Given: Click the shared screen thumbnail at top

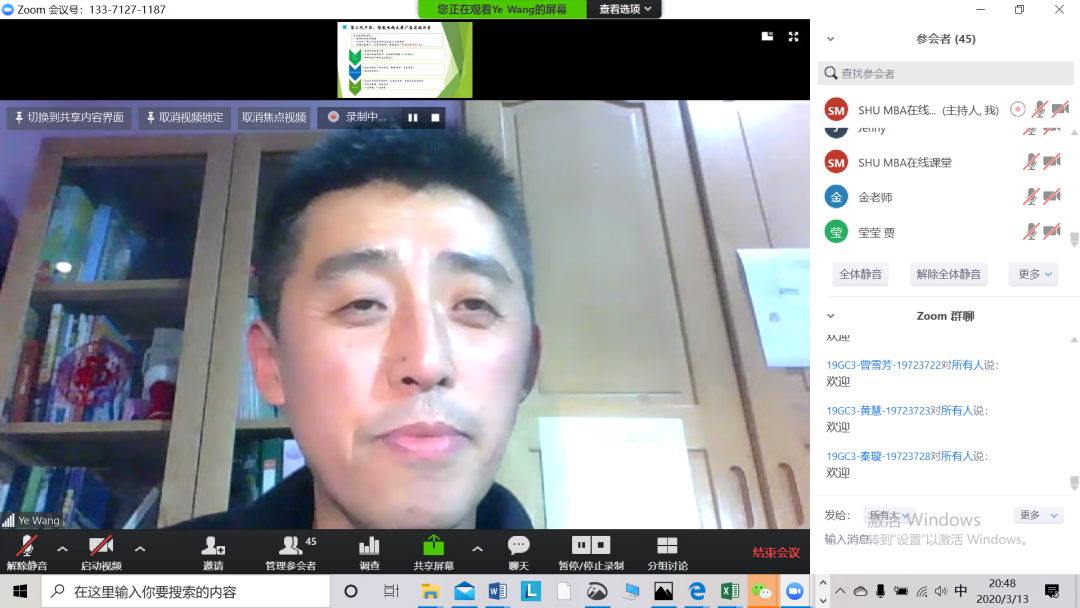Looking at the screenshot, I should (404, 60).
